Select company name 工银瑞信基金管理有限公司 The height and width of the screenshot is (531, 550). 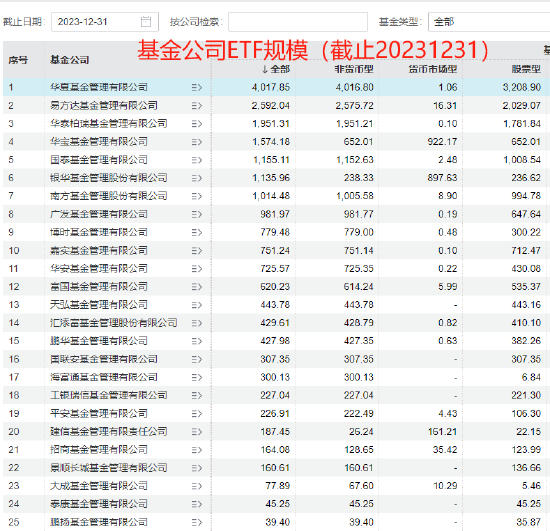point(108,395)
